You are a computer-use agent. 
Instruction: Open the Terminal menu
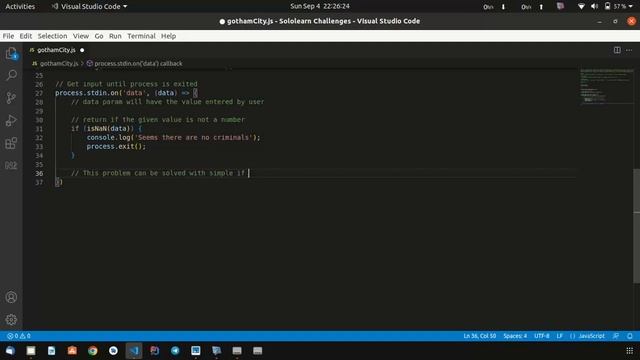click(141, 36)
